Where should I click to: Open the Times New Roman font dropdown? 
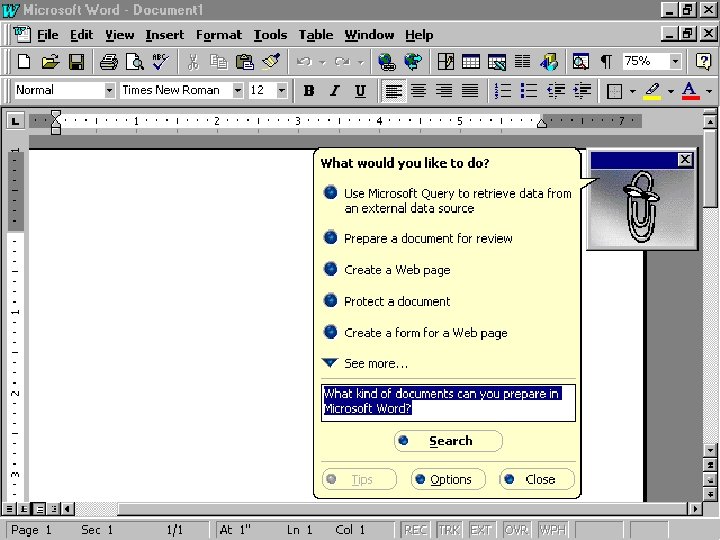237,90
